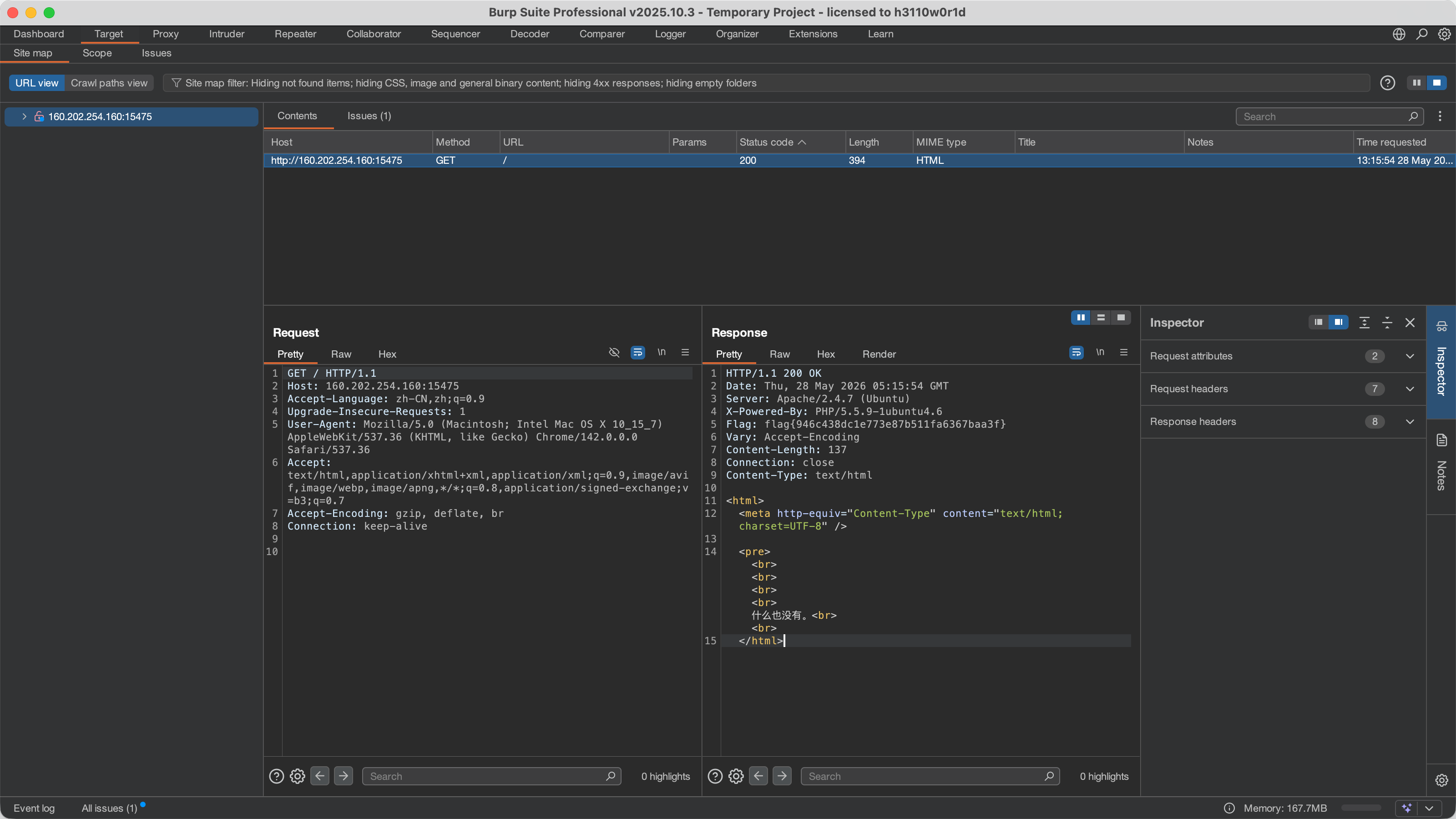Open dropdown next to AI icon

pyautogui.click(x=1430, y=808)
